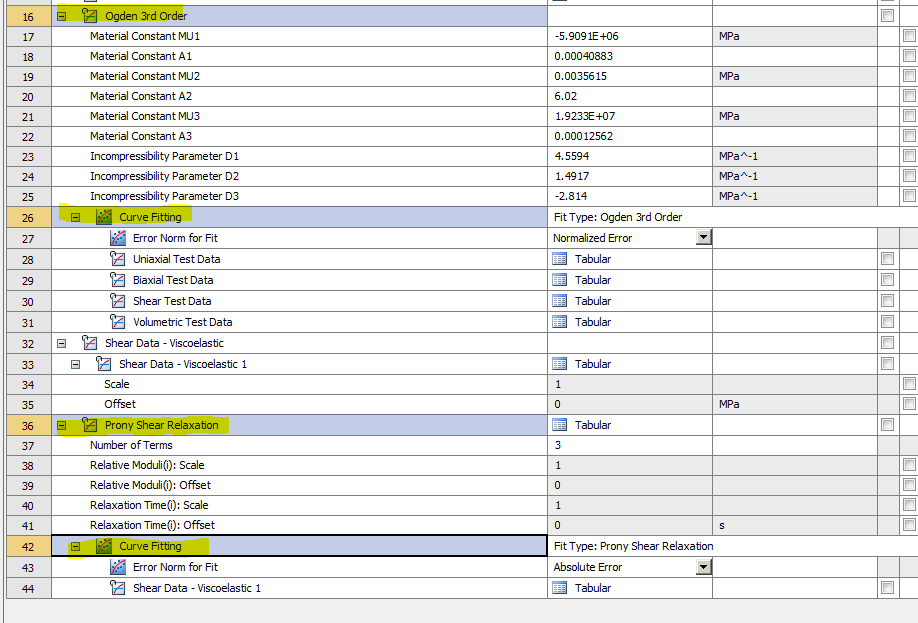Open the Volumetric Test Data tabular icon
This screenshot has height=623, width=918.
(x=560, y=322)
